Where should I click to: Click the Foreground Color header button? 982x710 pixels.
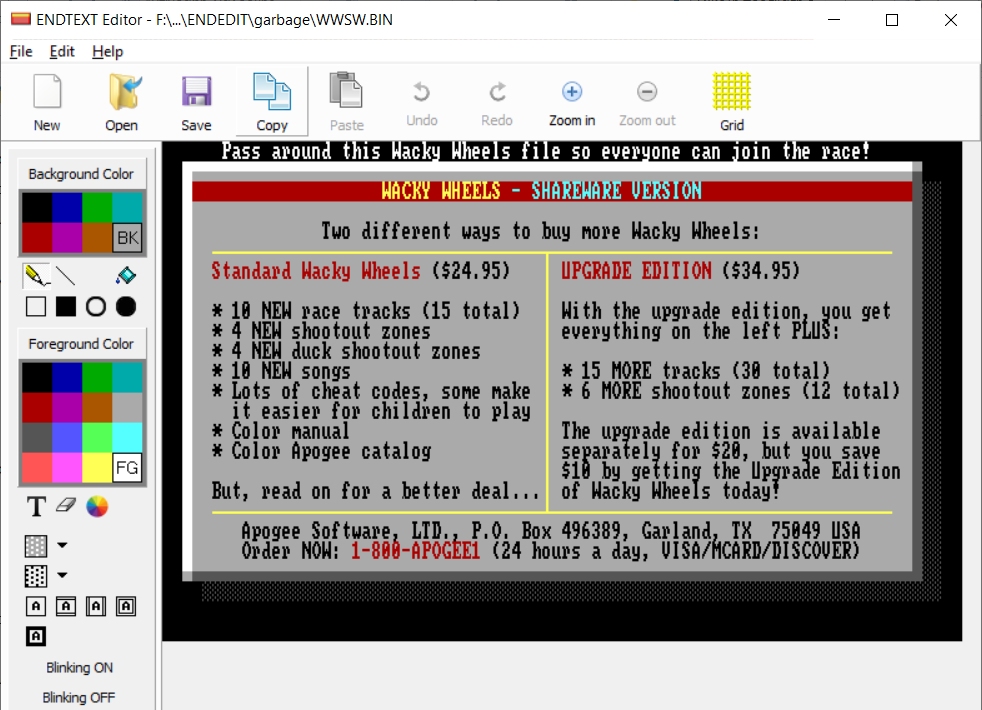(x=81, y=344)
